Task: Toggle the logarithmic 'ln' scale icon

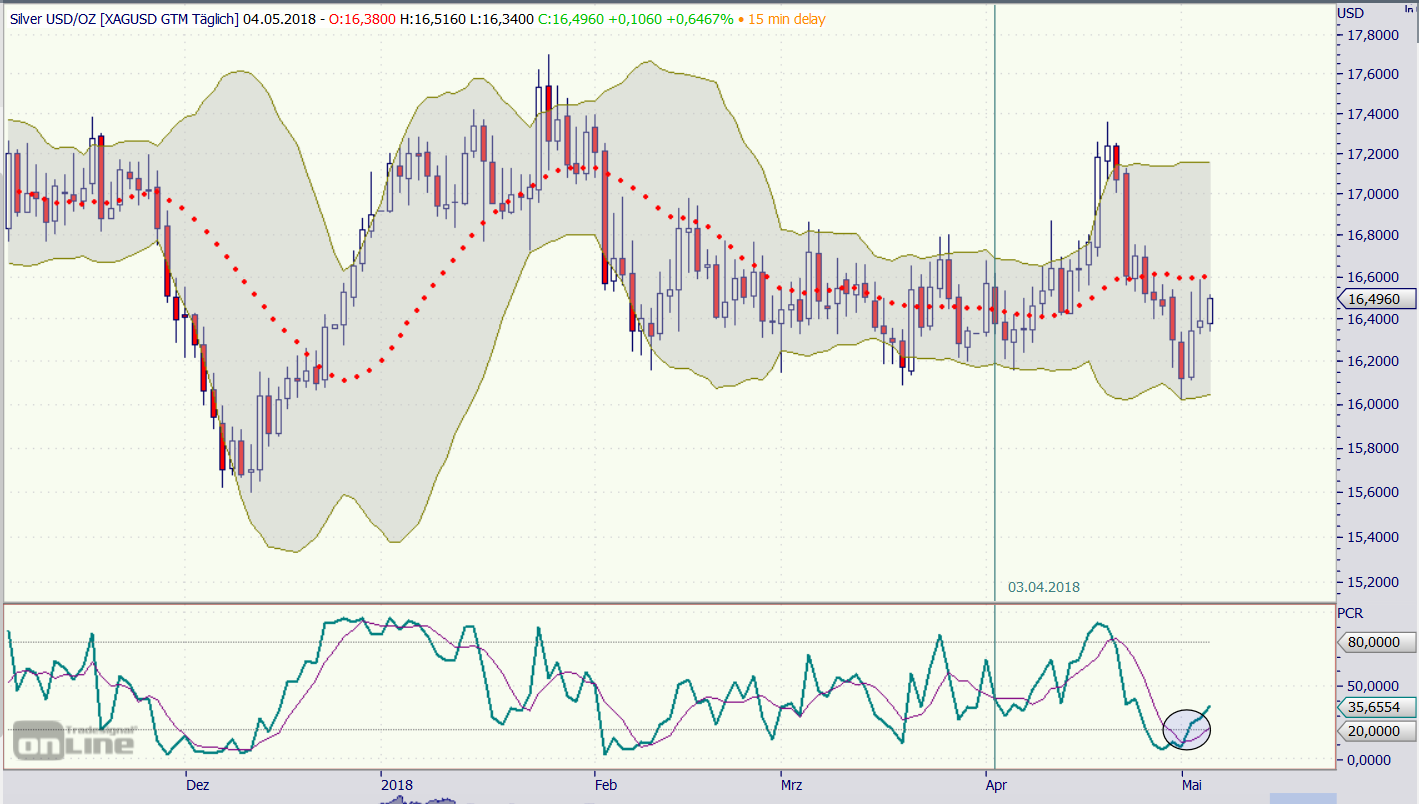Action: coord(1410,9)
